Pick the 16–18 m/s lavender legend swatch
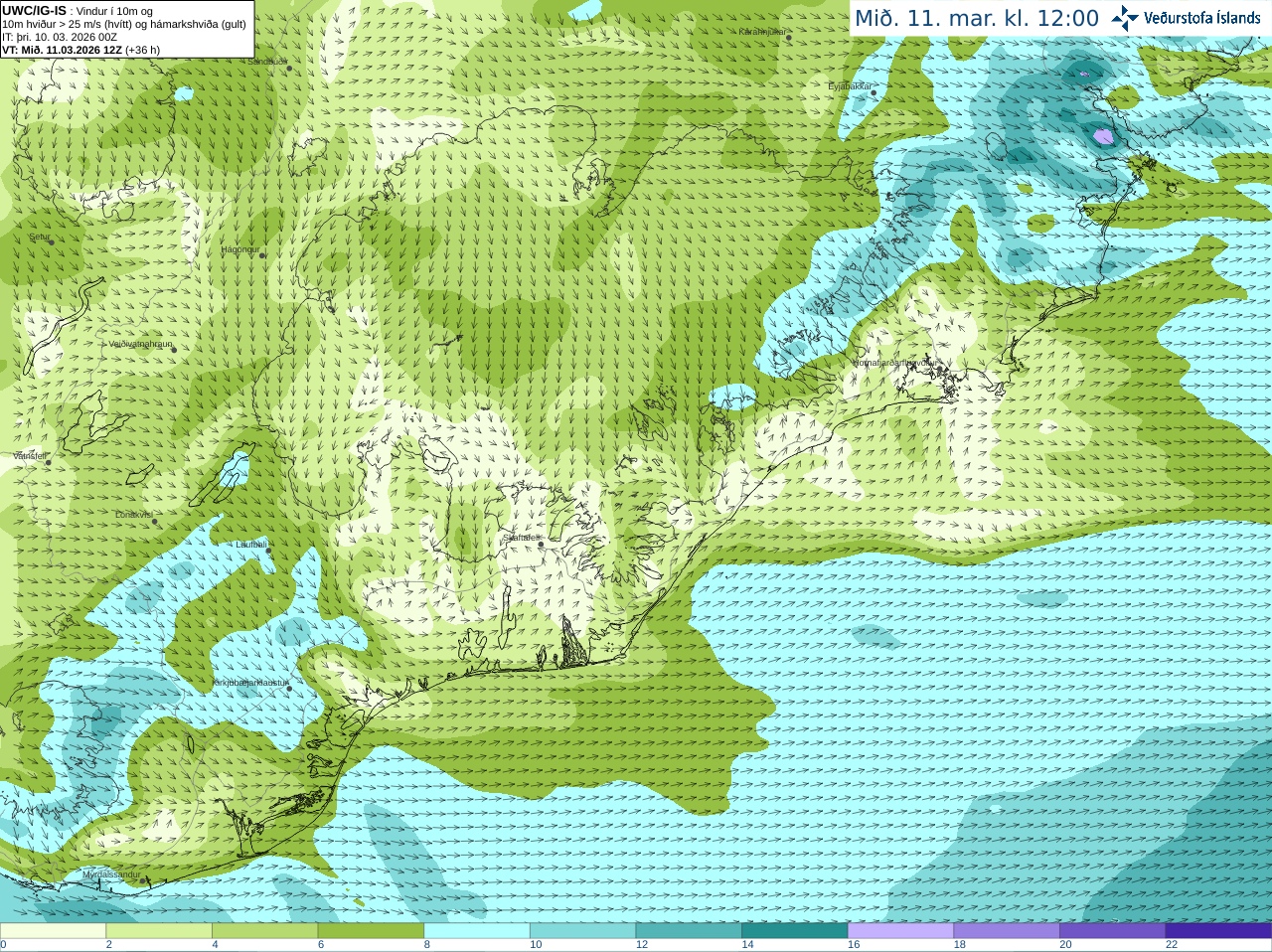This screenshot has height=952, width=1272. coord(900,931)
